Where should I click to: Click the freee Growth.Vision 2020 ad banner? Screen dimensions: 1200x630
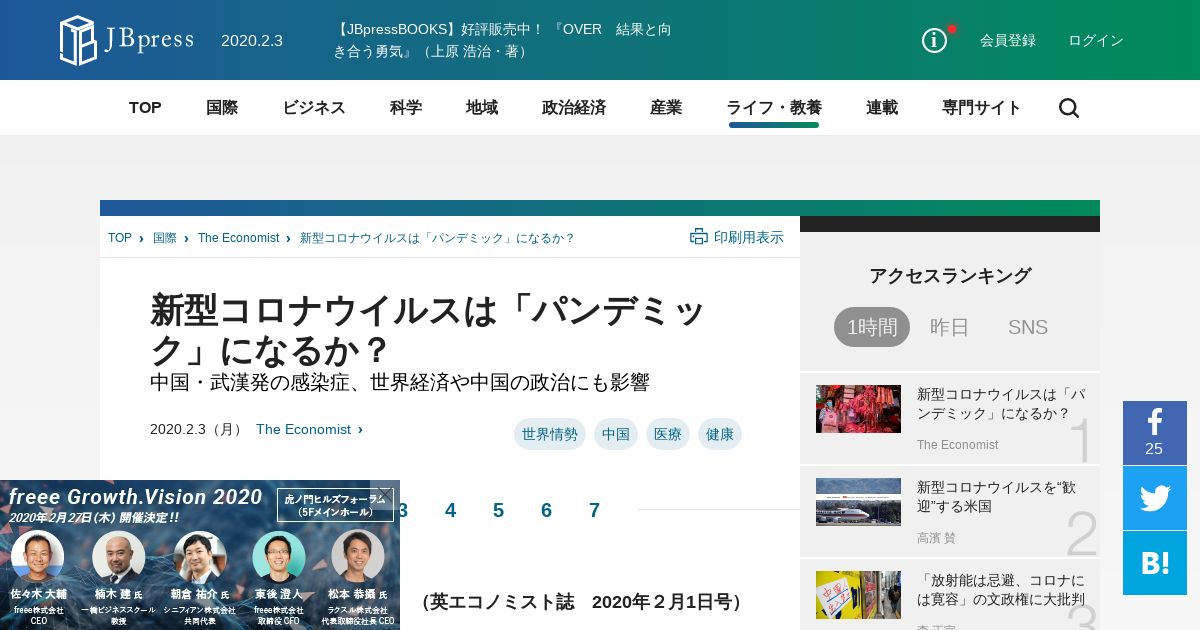[x=200, y=555]
